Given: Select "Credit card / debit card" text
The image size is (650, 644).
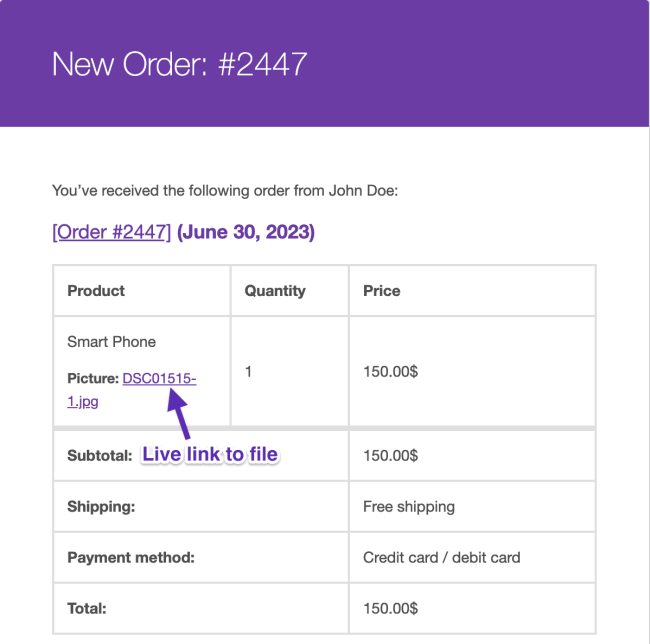Looking at the screenshot, I should 441,557.
